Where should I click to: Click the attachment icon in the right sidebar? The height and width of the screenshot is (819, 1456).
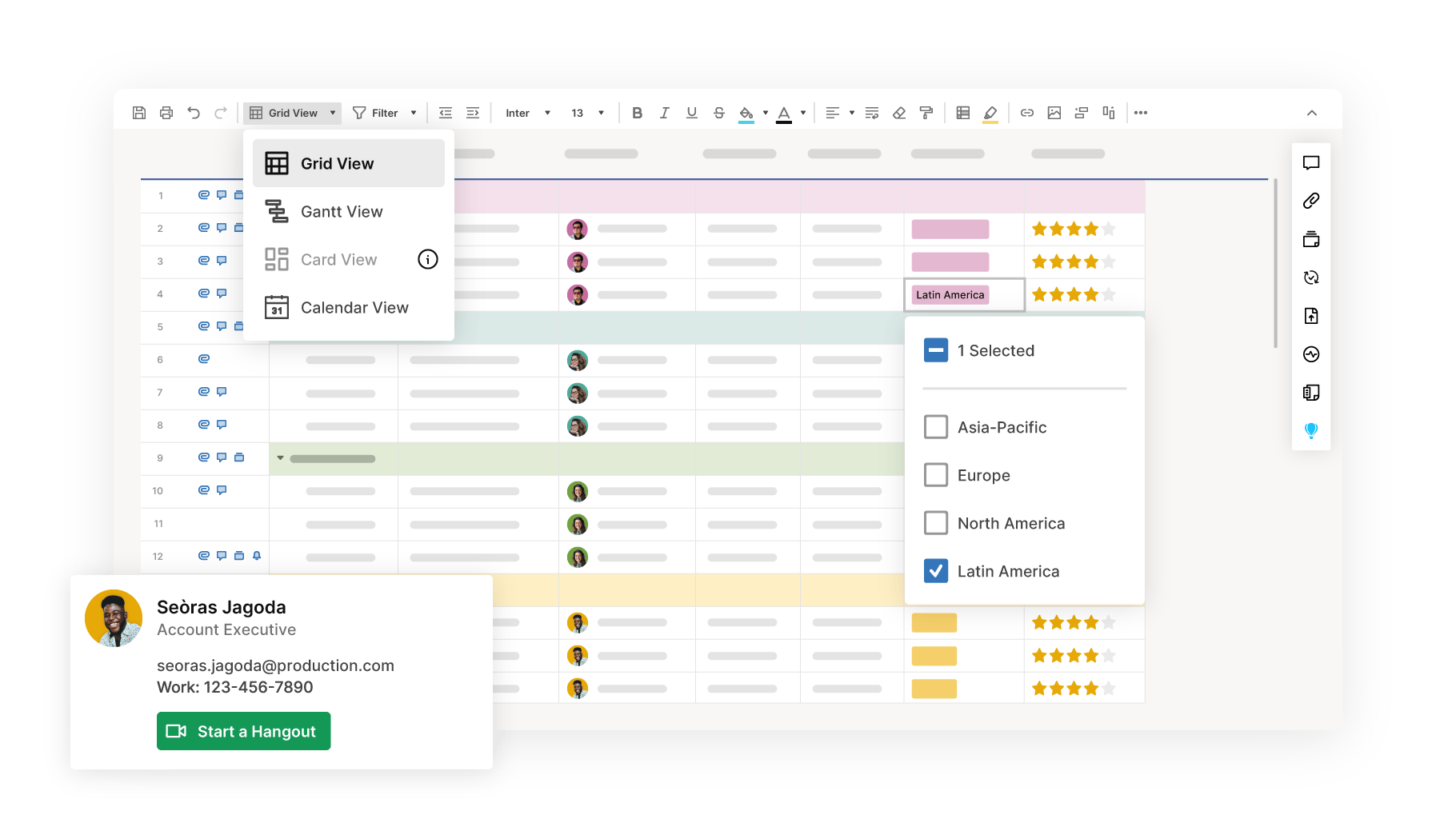[1311, 202]
